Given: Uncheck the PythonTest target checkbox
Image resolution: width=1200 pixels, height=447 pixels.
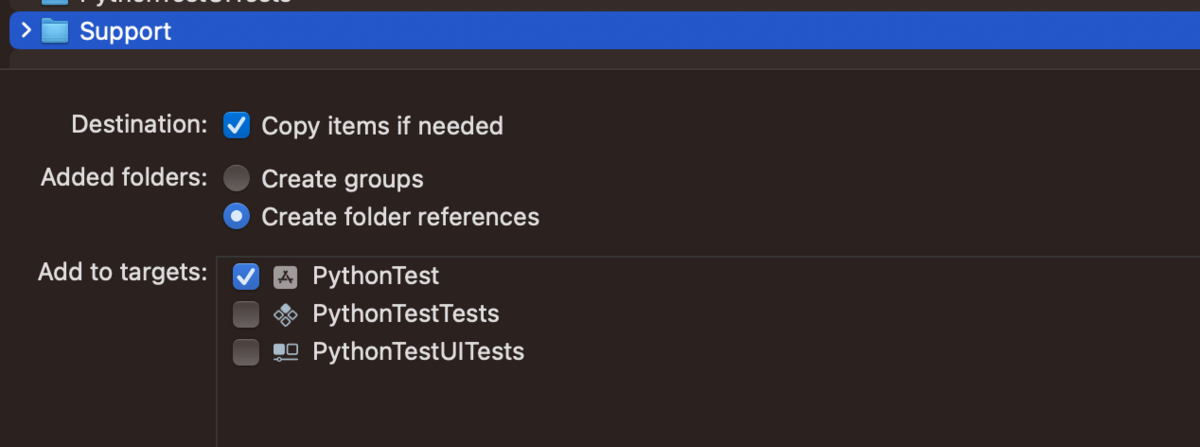Looking at the screenshot, I should [x=245, y=276].
